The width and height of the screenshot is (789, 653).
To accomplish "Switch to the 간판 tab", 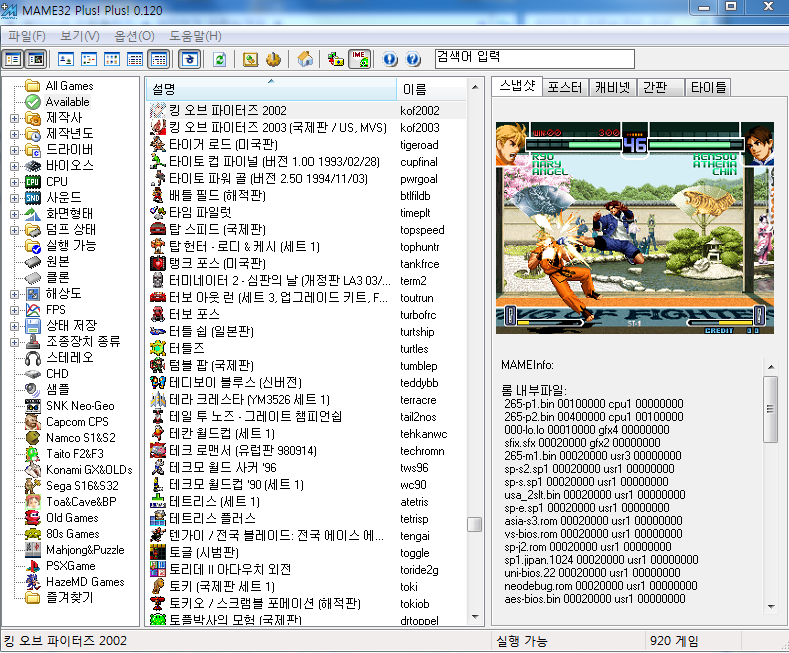I will pos(660,88).
